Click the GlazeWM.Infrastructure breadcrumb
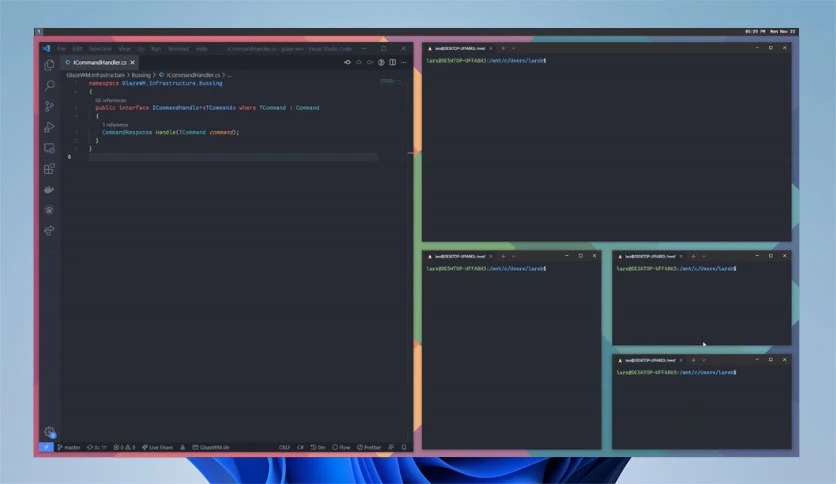 tap(95, 75)
